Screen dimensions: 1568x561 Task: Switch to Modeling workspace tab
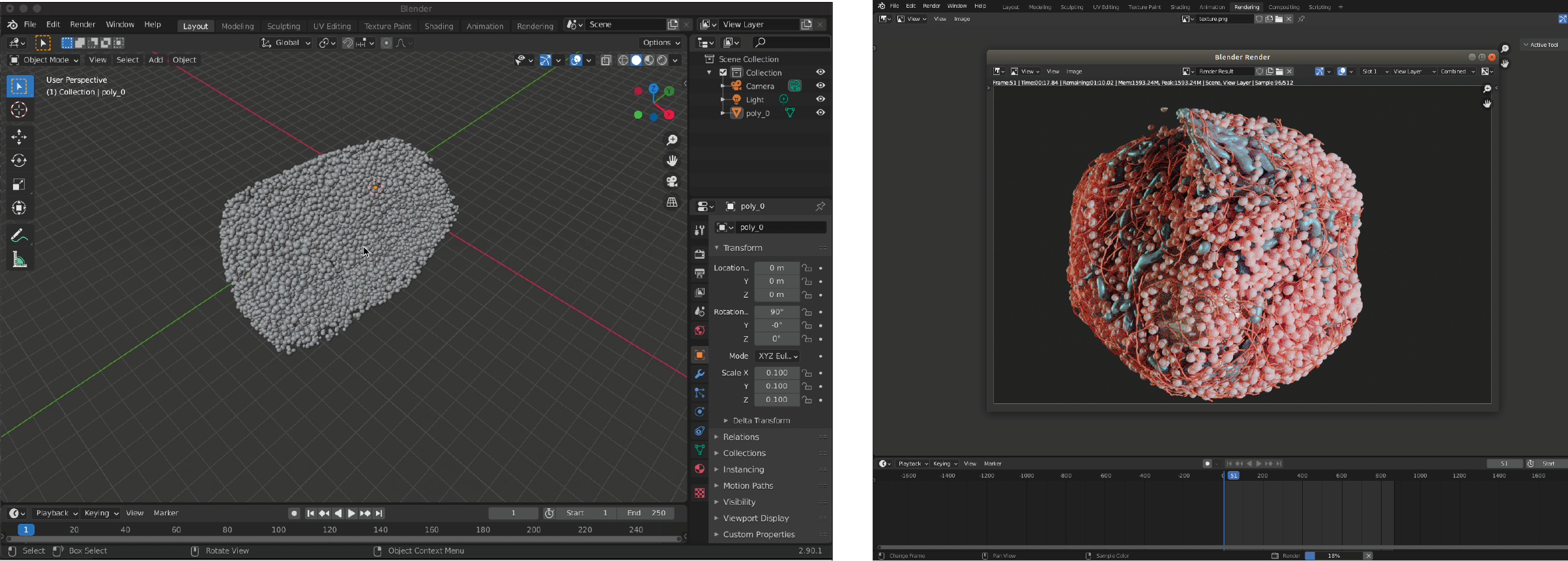237,26
